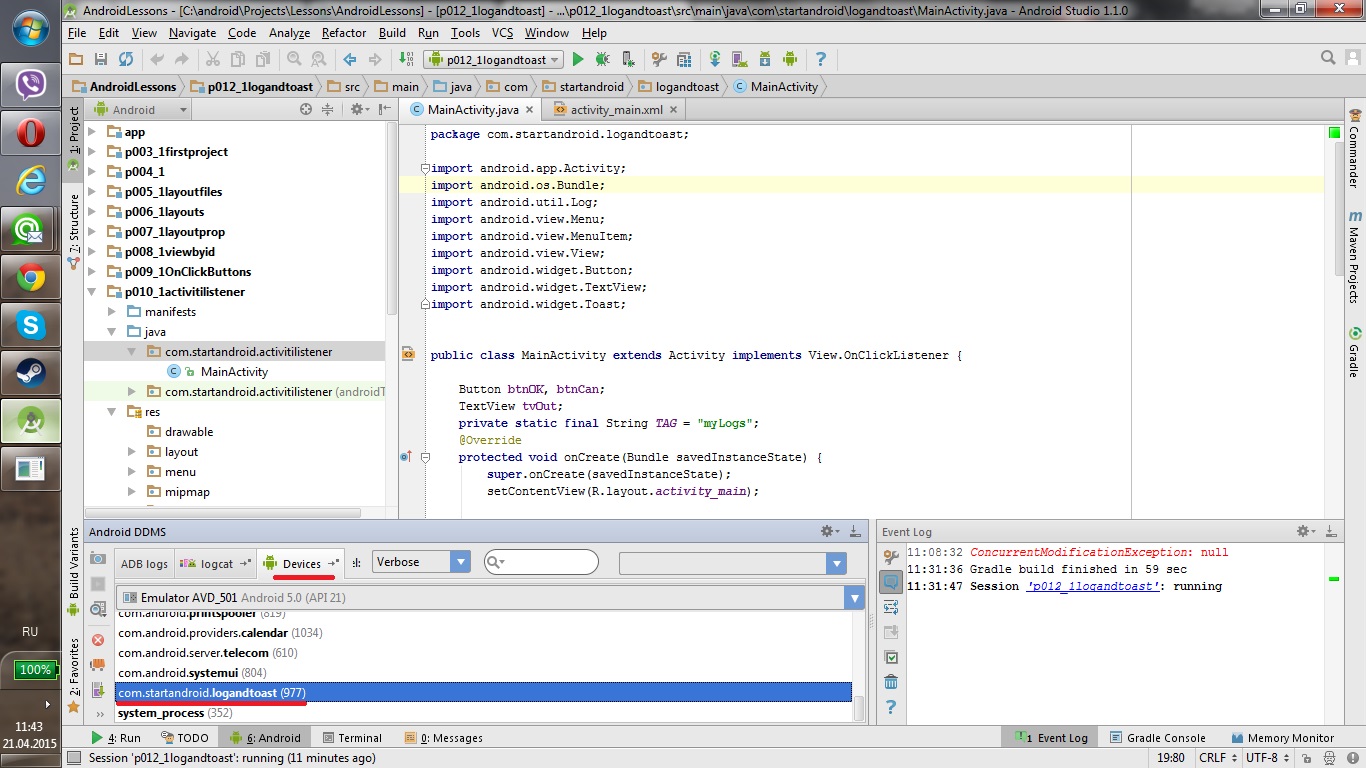Expand the mipmap folder node
The width and height of the screenshot is (1366, 768).
[x=132, y=492]
